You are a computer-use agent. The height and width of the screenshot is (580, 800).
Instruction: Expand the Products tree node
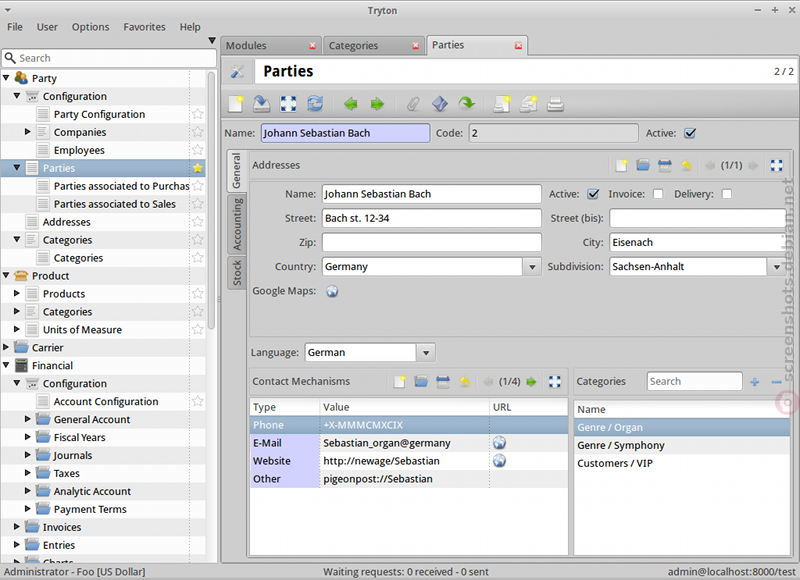[17, 293]
